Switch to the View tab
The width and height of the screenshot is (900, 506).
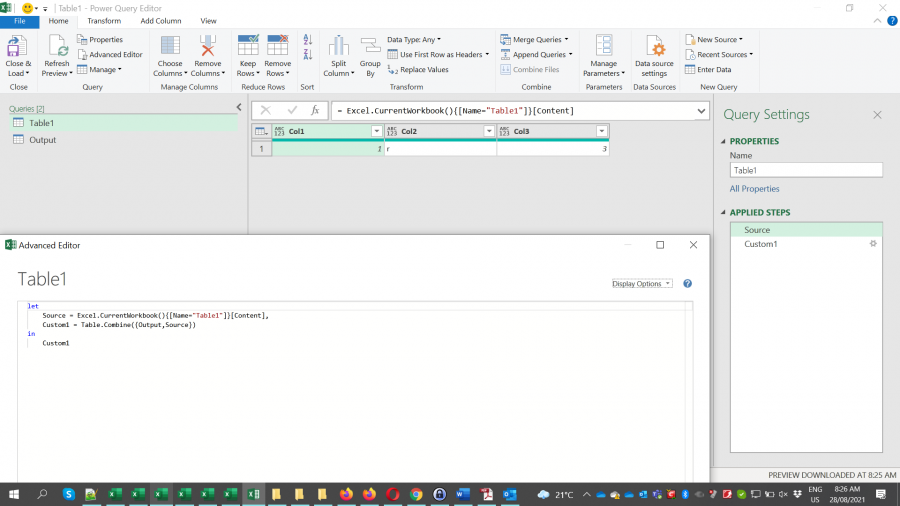click(208, 21)
